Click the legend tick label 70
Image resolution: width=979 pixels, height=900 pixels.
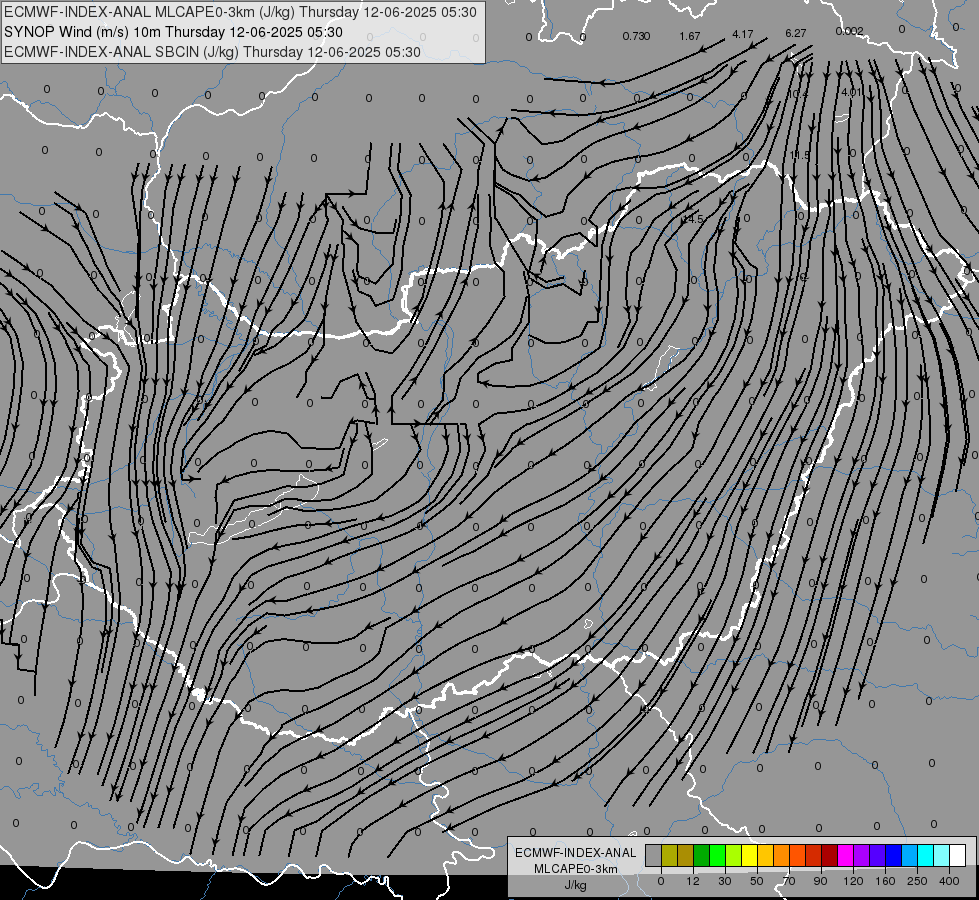(789, 881)
